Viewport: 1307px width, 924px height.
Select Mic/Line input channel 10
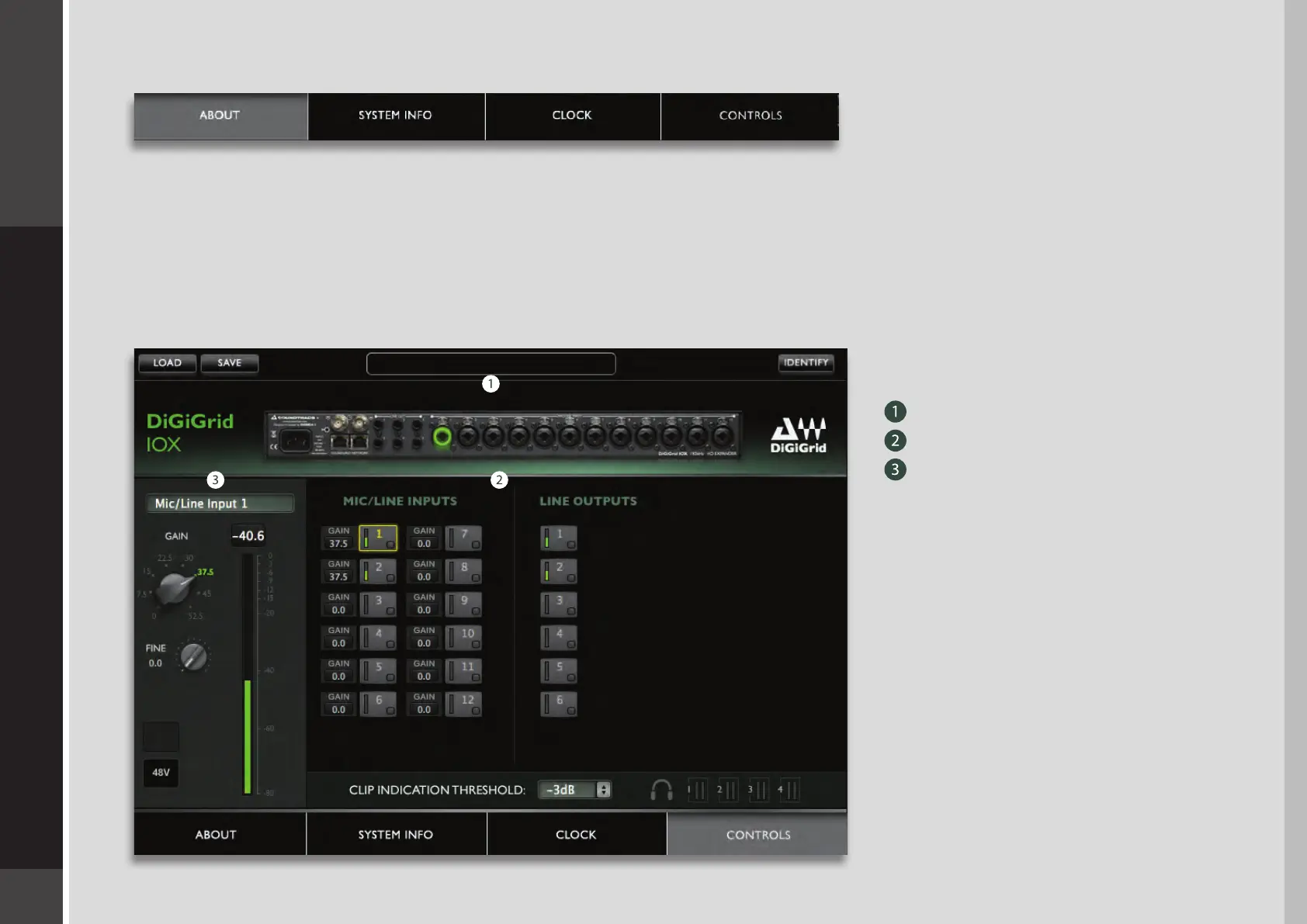pyautogui.click(x=463, y=638)
